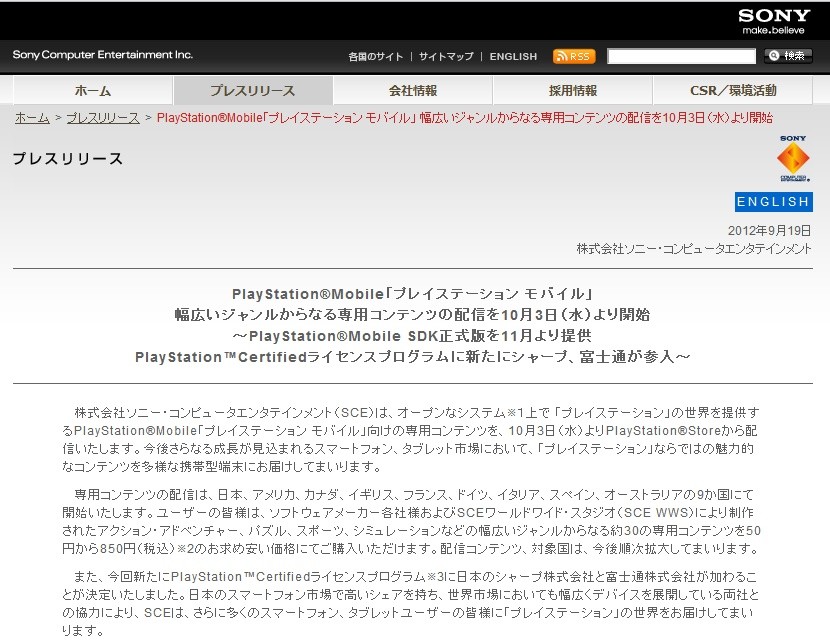
Task: Switch to the ENGLISH site in the header
Action: pyautogui.click(x=513, y=56)
